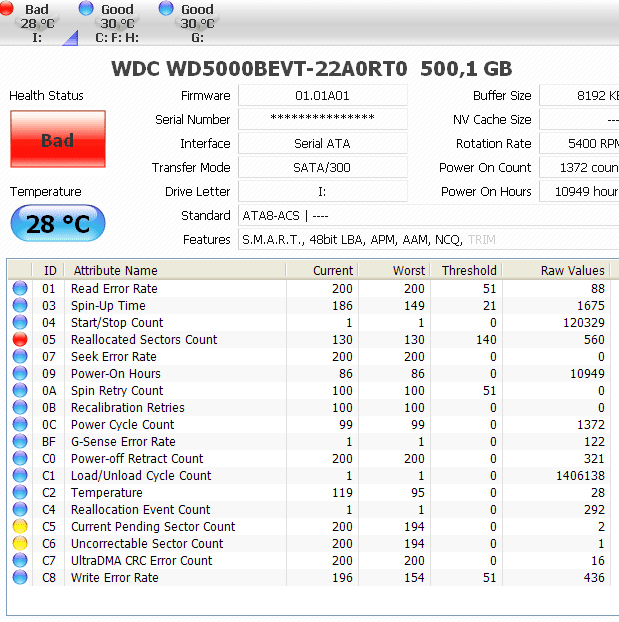Select the Recalibration Retries attribute name

tap(128, 407)
